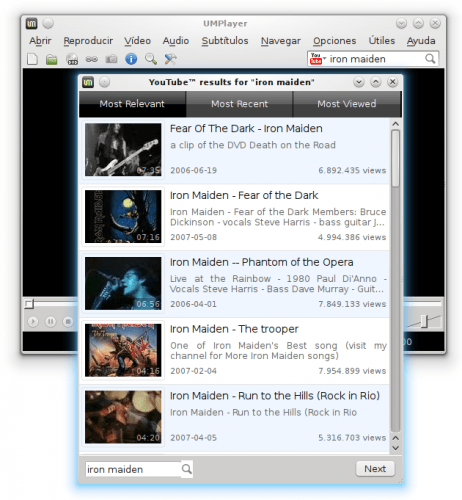This screenshot has height=500, width=462.
Task: Open the Subtítulos menu
Action: pyautogui.click(x=225, y=41)
